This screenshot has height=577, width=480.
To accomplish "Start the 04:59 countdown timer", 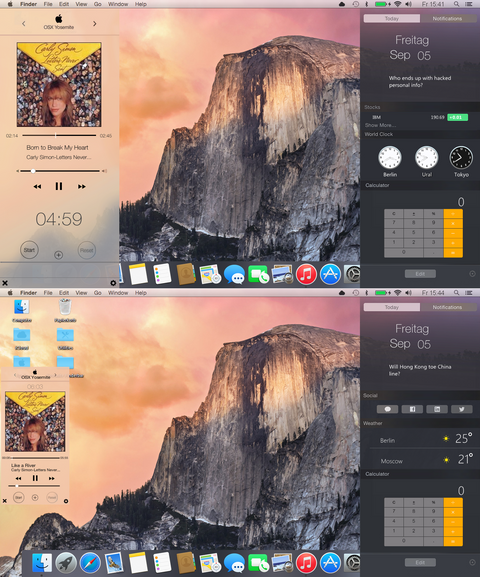I will [29, 250].
